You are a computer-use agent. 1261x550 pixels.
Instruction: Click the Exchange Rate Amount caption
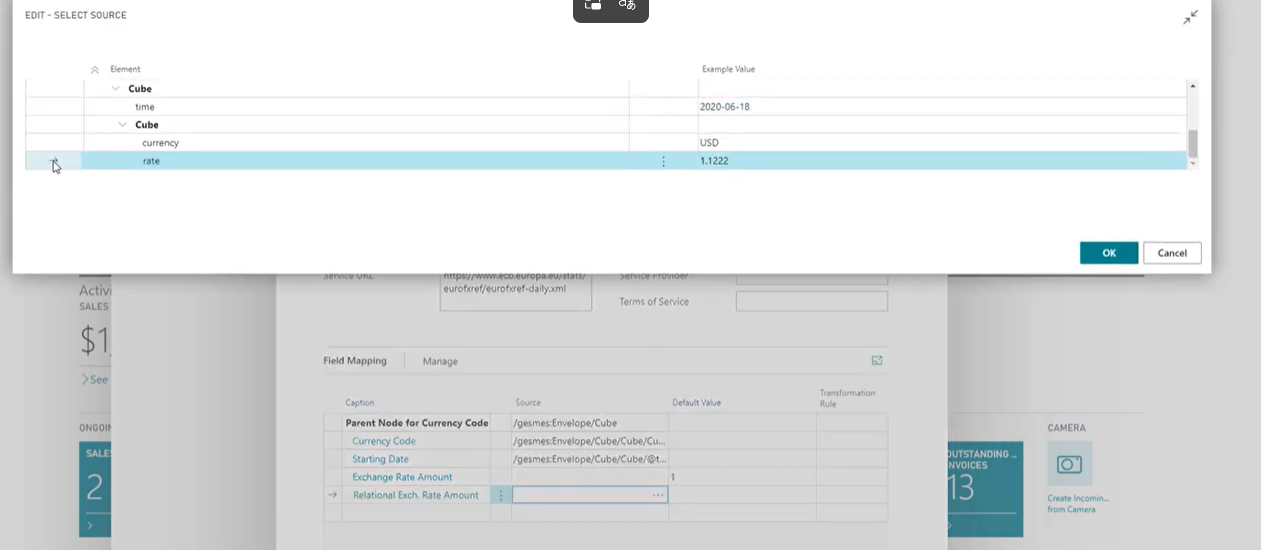pyautogui.click(x=402, y=477)
